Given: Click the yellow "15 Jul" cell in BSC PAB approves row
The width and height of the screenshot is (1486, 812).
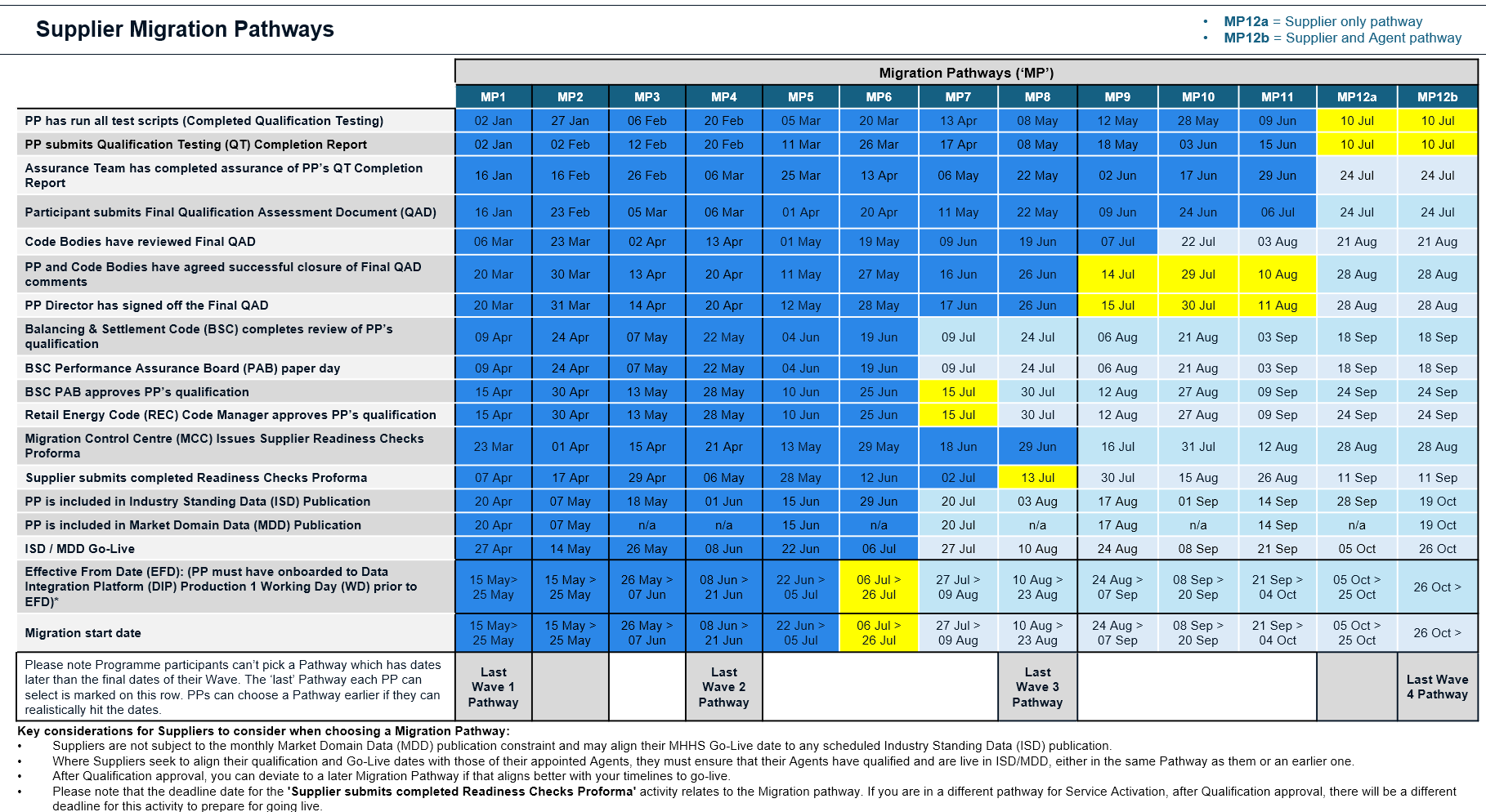Looking at the screenshot, I should [958, 392].
